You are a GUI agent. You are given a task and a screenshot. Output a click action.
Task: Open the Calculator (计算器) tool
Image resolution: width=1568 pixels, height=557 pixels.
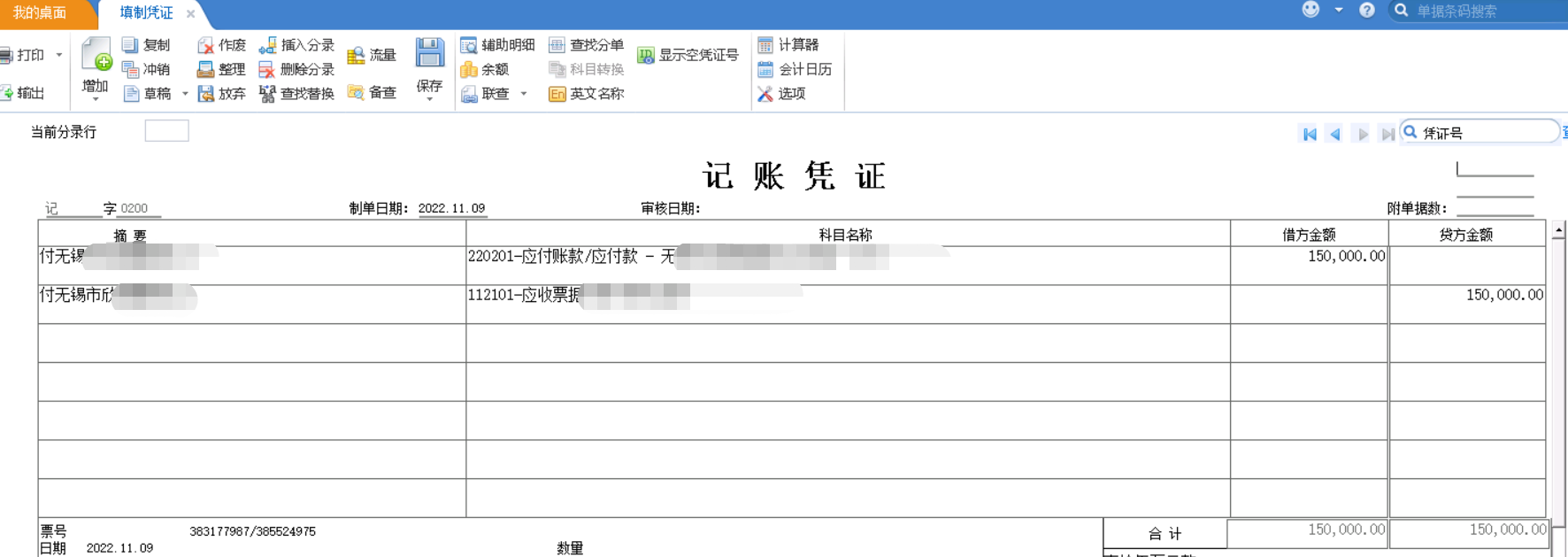click(765, 44)
